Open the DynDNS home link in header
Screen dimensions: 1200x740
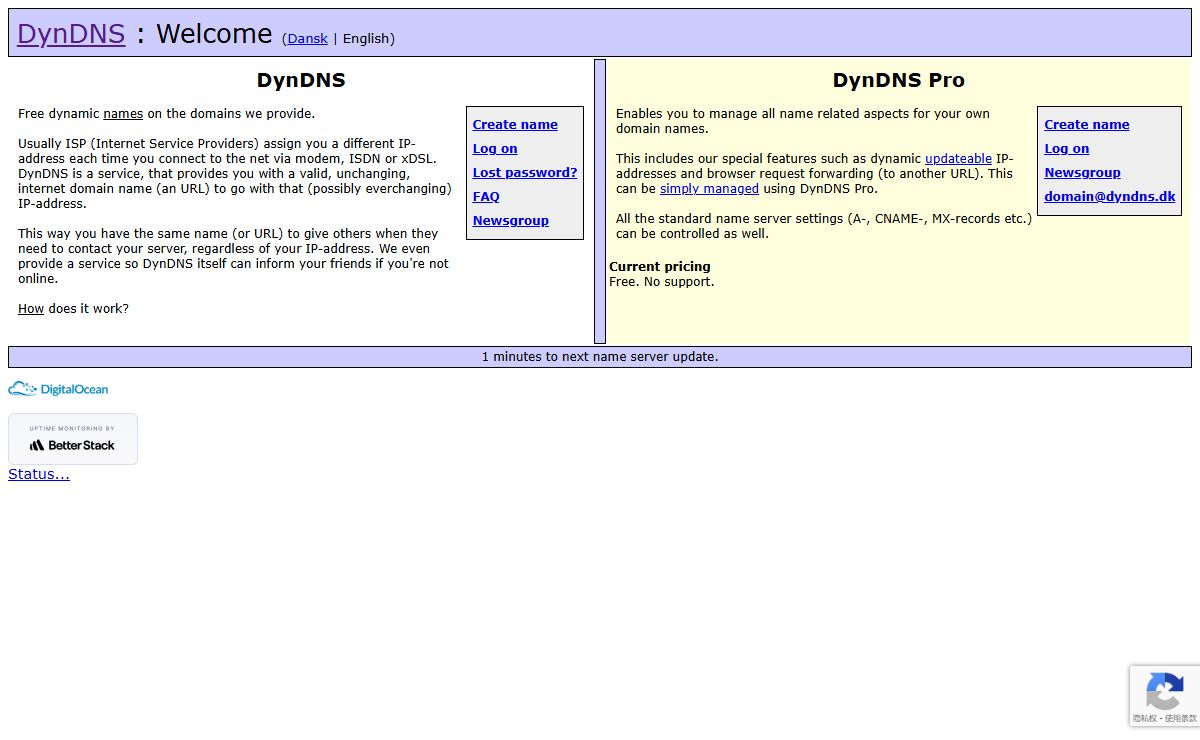point(71,33)
